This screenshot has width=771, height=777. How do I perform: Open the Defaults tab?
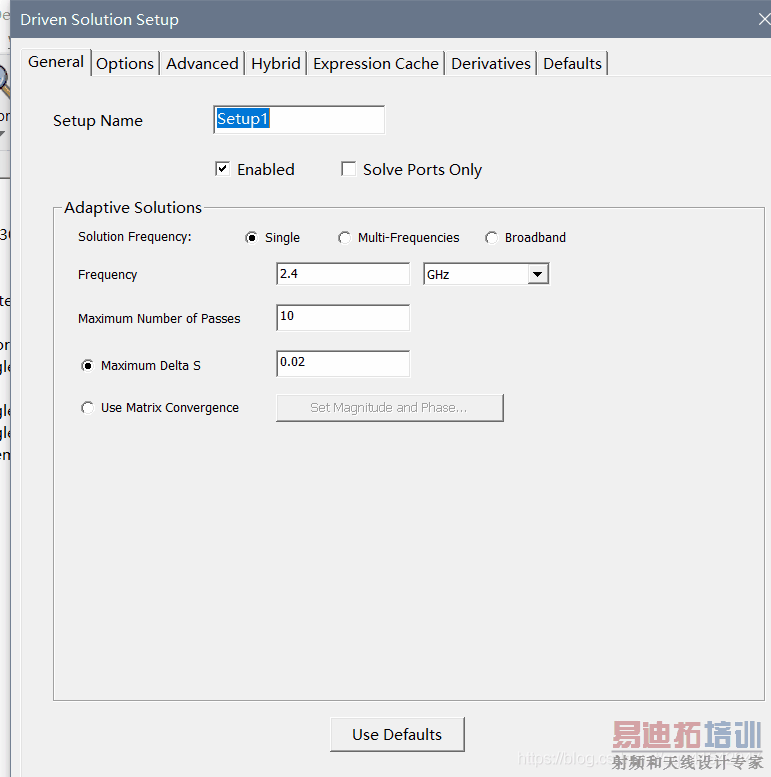pyautogui.click(x=572, y=64)
